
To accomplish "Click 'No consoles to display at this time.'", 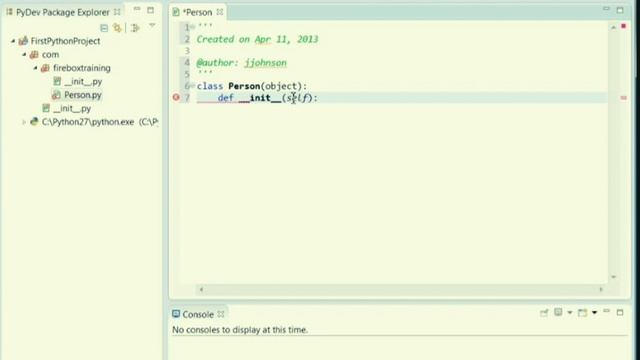I will tap(240, 330).
